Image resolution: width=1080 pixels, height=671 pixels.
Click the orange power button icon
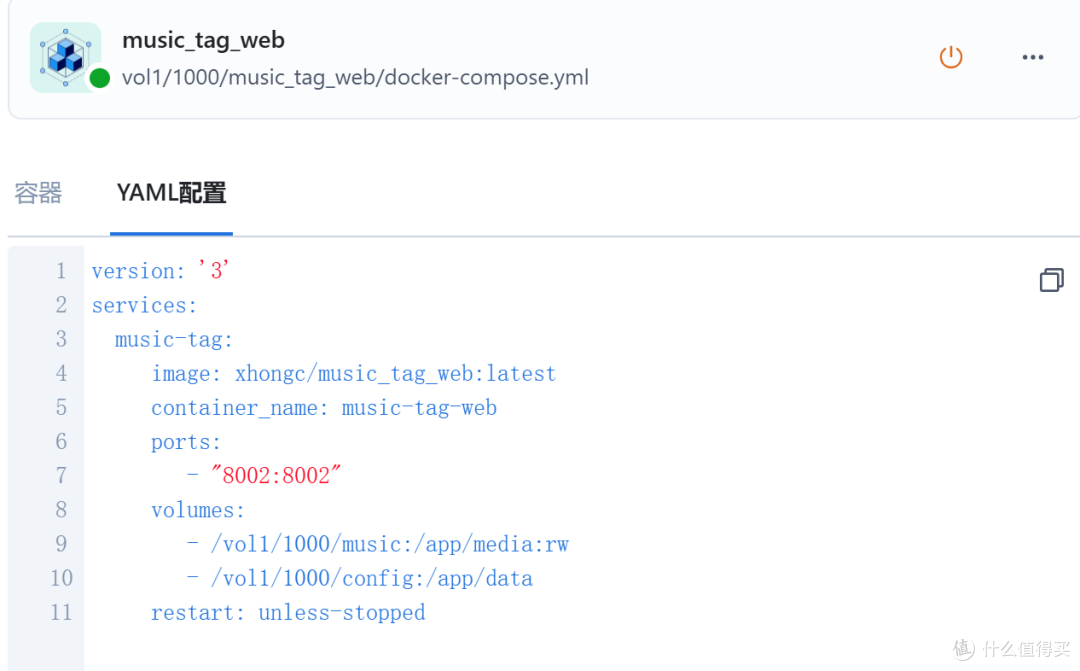pos(951,57)
